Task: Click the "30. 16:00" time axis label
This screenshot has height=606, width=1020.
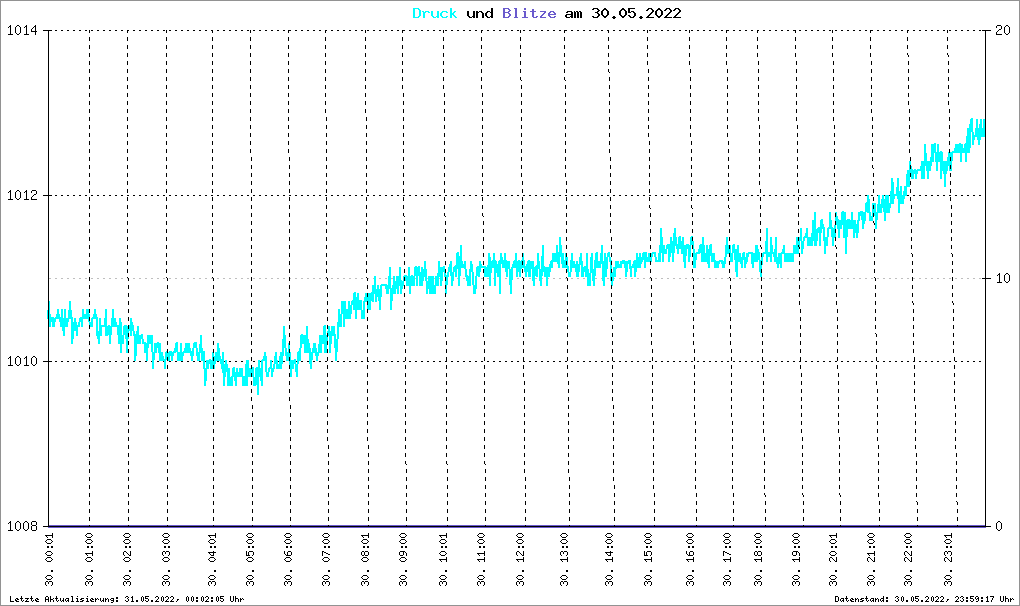Action: pos(691,560)
